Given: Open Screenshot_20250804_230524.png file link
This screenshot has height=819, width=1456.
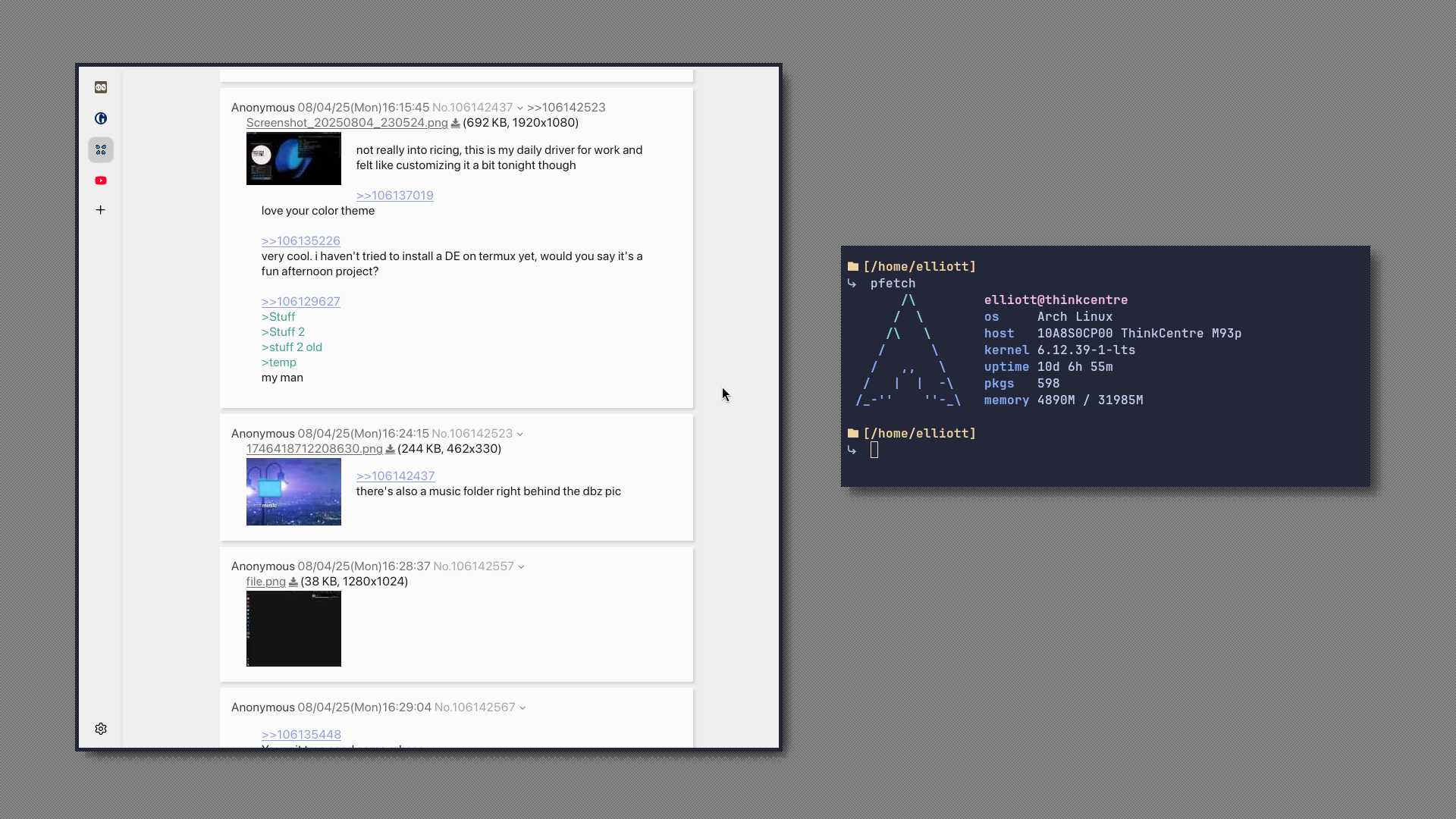Looking at the screenshot, I should tap(347, 123).
